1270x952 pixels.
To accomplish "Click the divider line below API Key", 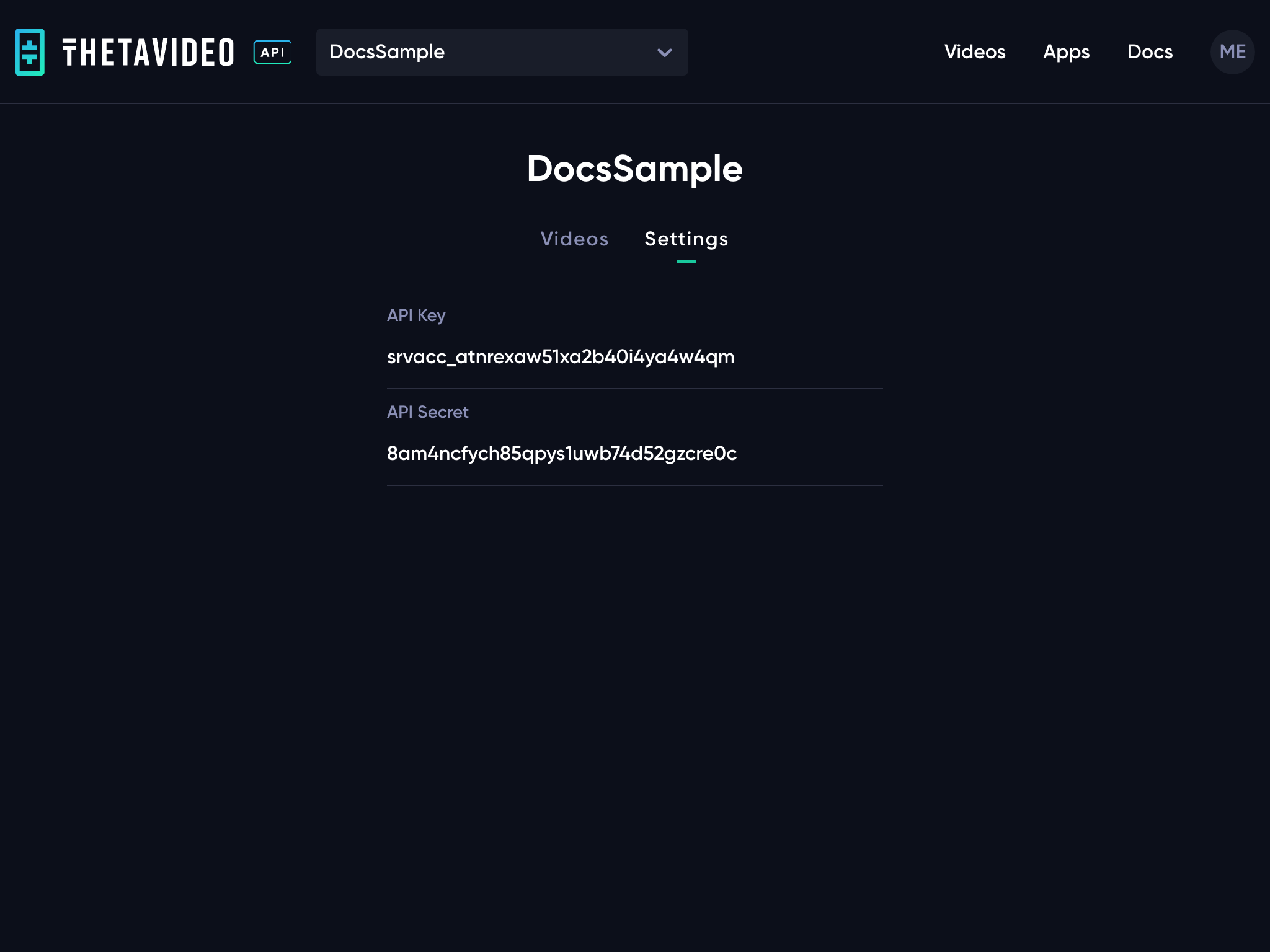I will pyautogui.click(x=634, y=389).
